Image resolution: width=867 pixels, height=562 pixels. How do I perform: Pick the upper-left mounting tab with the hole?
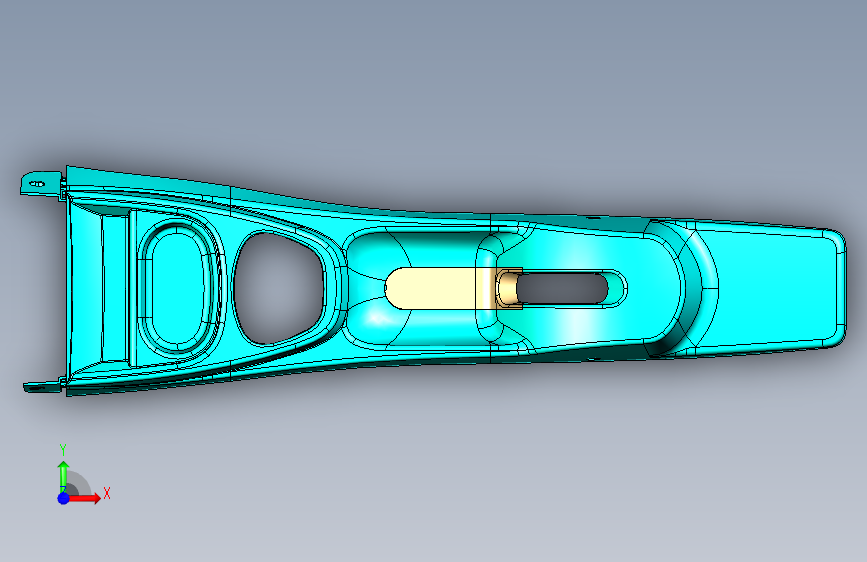[x=41, y=183]
